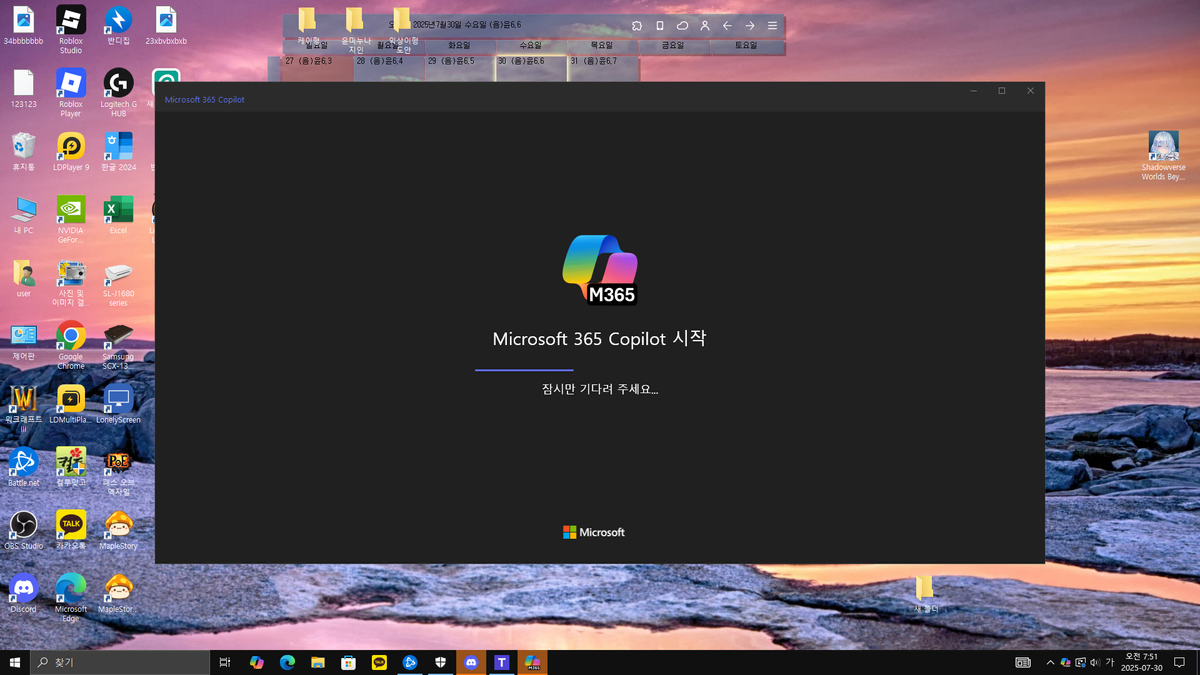Select the Excel desktop shortcut
The width and height of the screenshot is (1200, 675).
click(x=118, y=215)
